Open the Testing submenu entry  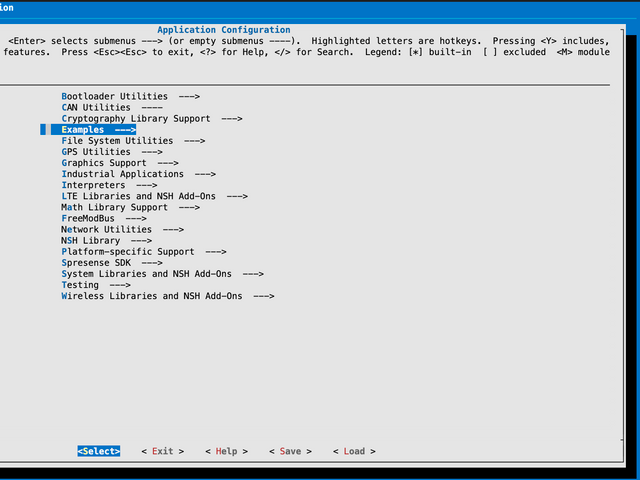(96, 285)
